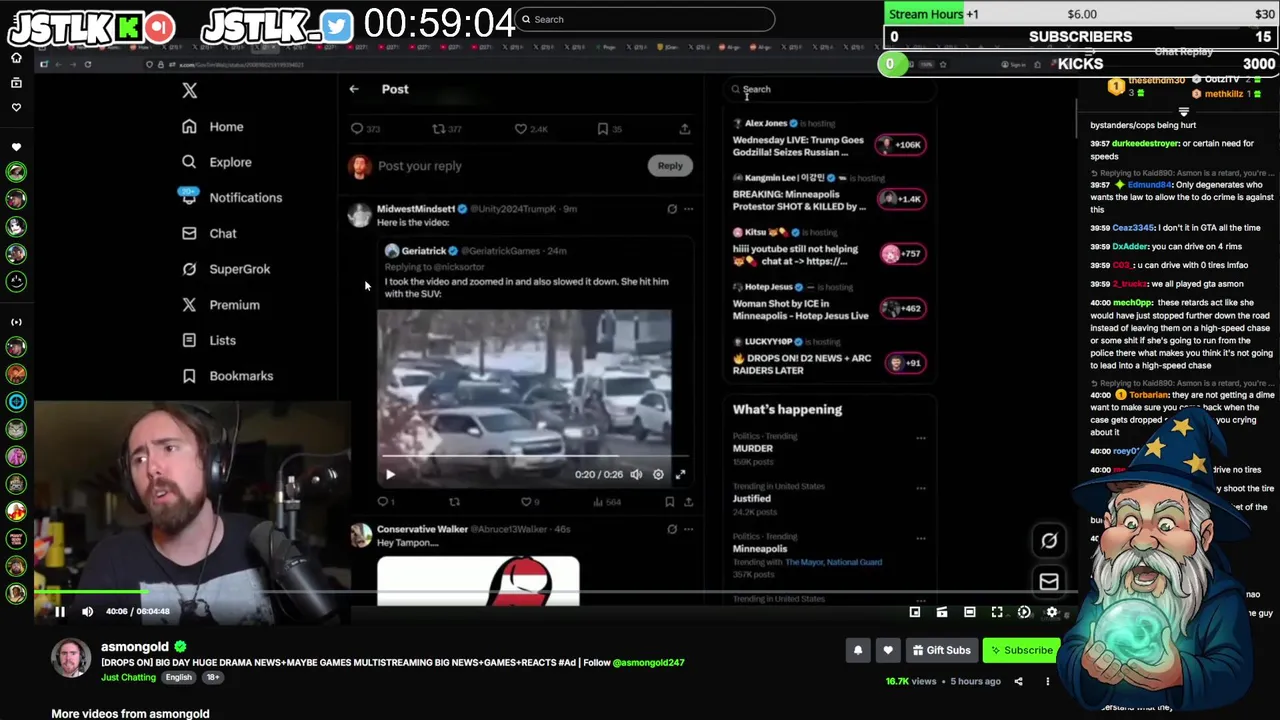Enable picture-in-picture mini player
Screen dimensions: 1280x720
click(x=915, y=612)
